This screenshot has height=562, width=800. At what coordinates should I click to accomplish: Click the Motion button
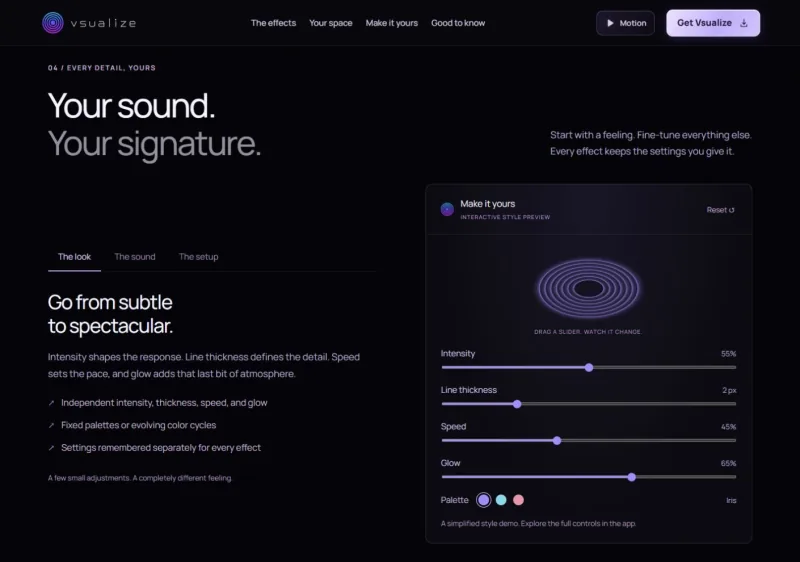coord(626,23)
